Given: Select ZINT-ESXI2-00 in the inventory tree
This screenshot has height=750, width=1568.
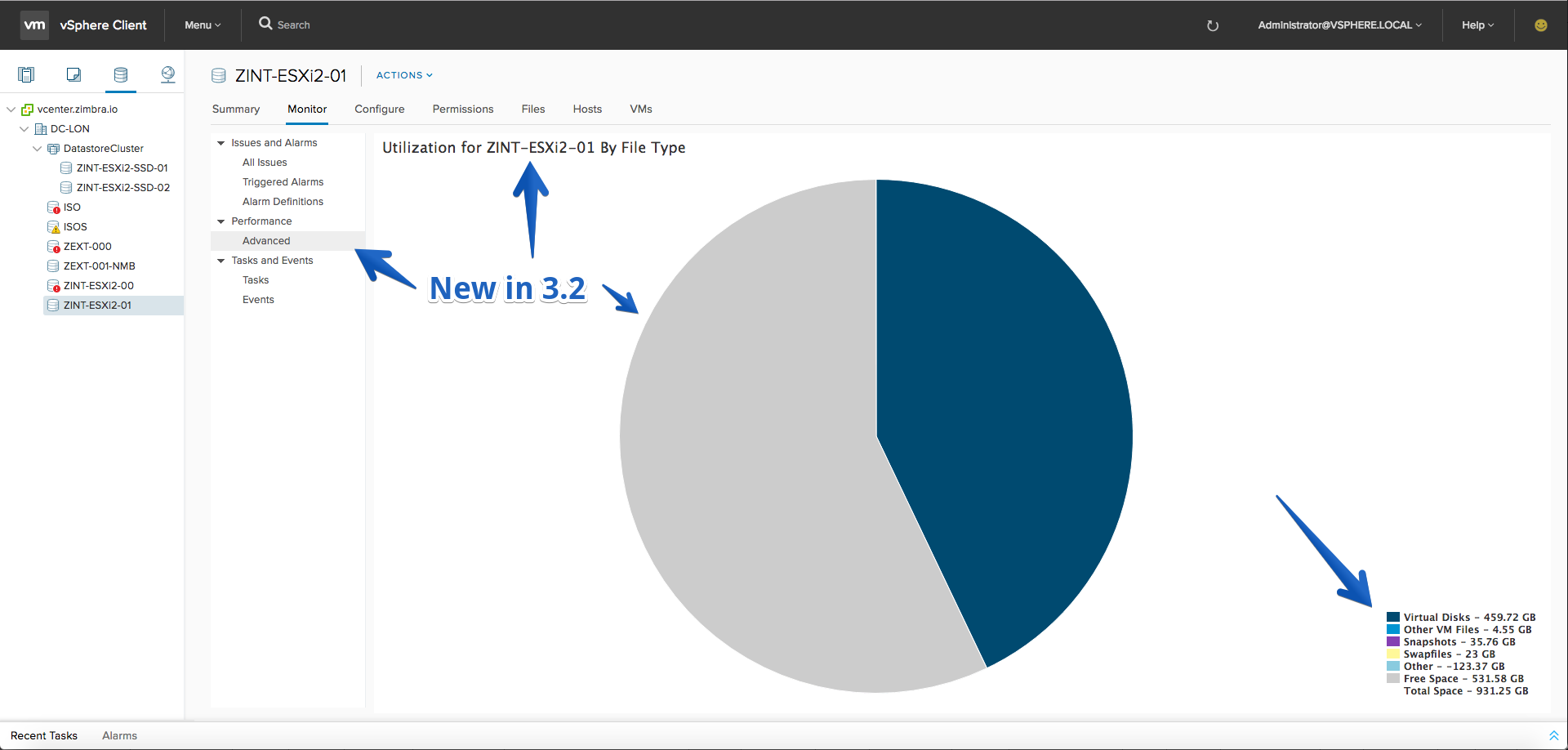Looking at the screenshot, I should click(99, 286).
